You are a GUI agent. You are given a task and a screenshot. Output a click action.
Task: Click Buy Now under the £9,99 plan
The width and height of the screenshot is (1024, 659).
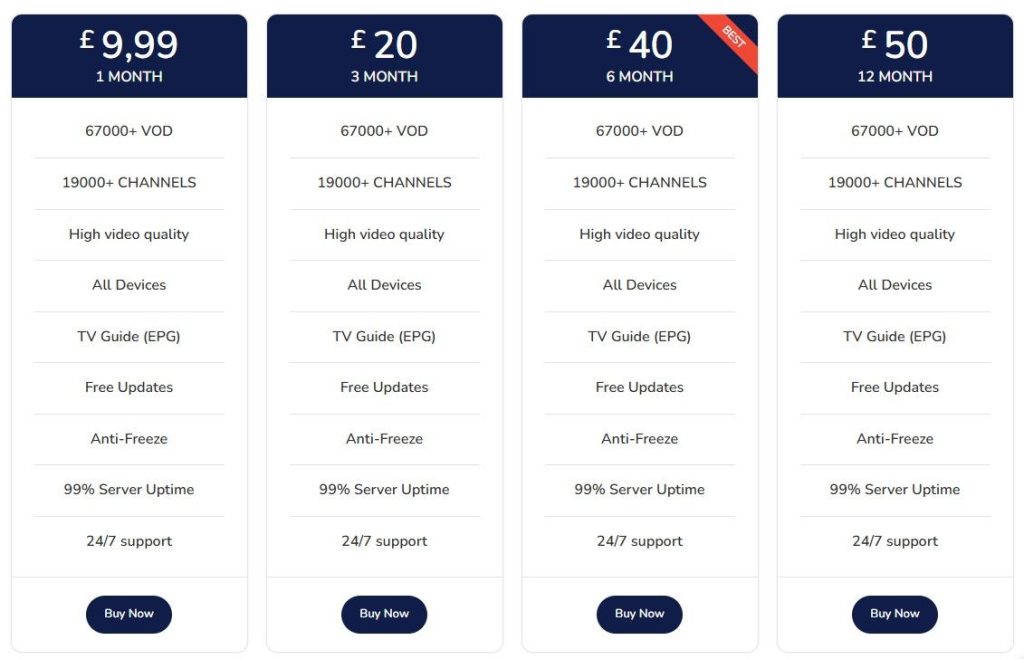click(x=128, y=614)
